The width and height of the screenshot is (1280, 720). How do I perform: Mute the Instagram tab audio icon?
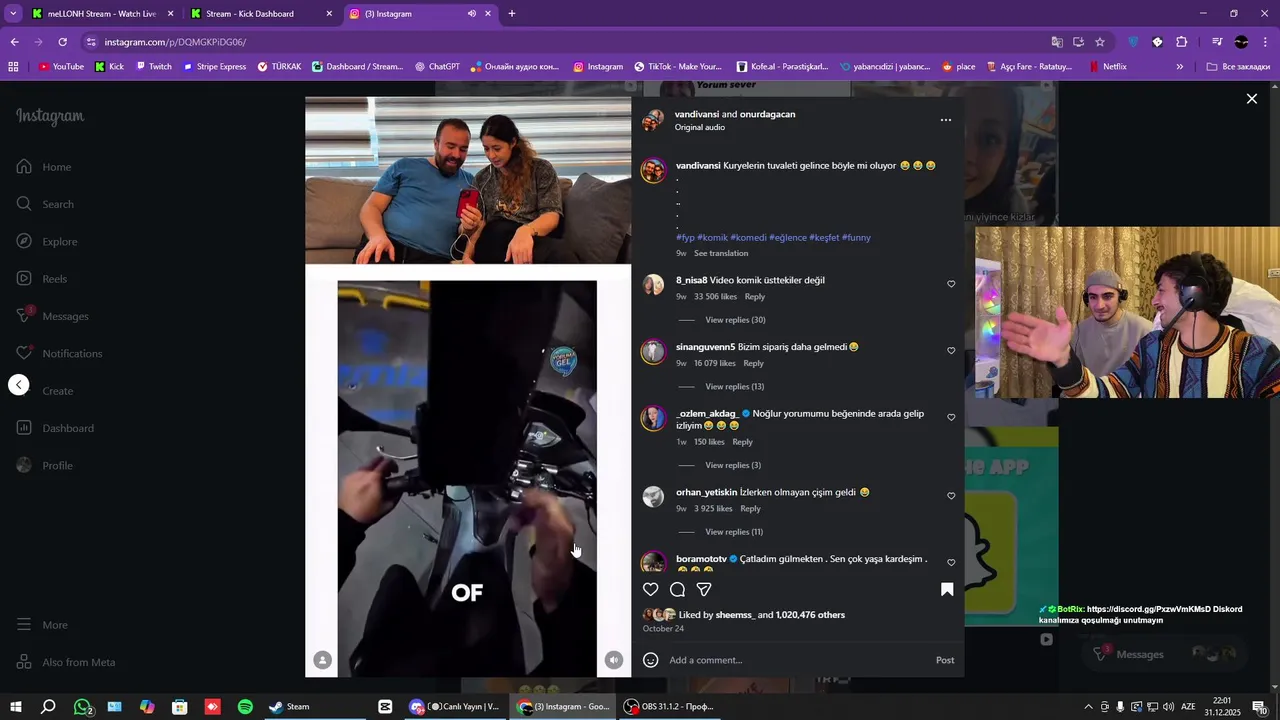coord(472,14)
